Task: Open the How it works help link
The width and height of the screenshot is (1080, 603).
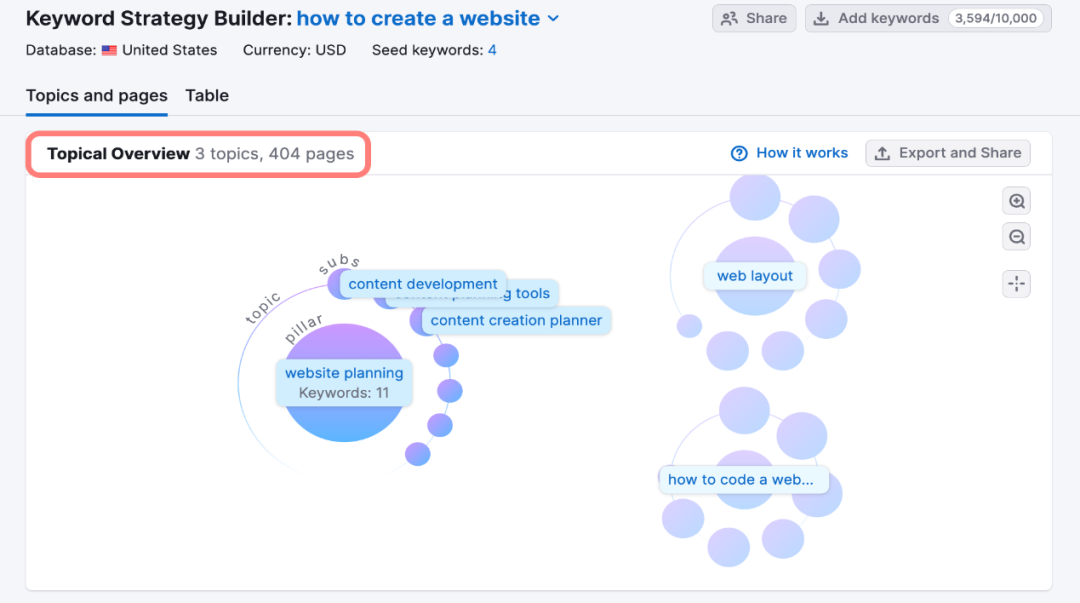Action: coord(789,153)
